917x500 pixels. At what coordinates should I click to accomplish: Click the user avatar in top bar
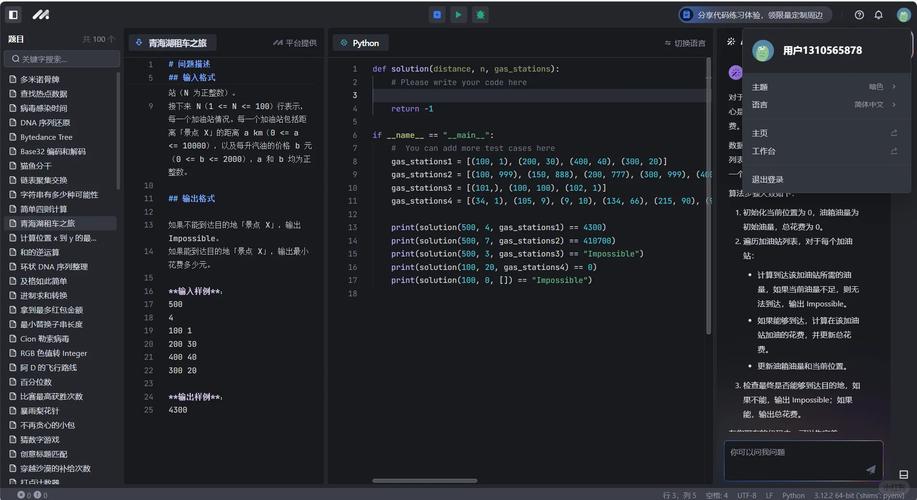[x=903, y=15]
